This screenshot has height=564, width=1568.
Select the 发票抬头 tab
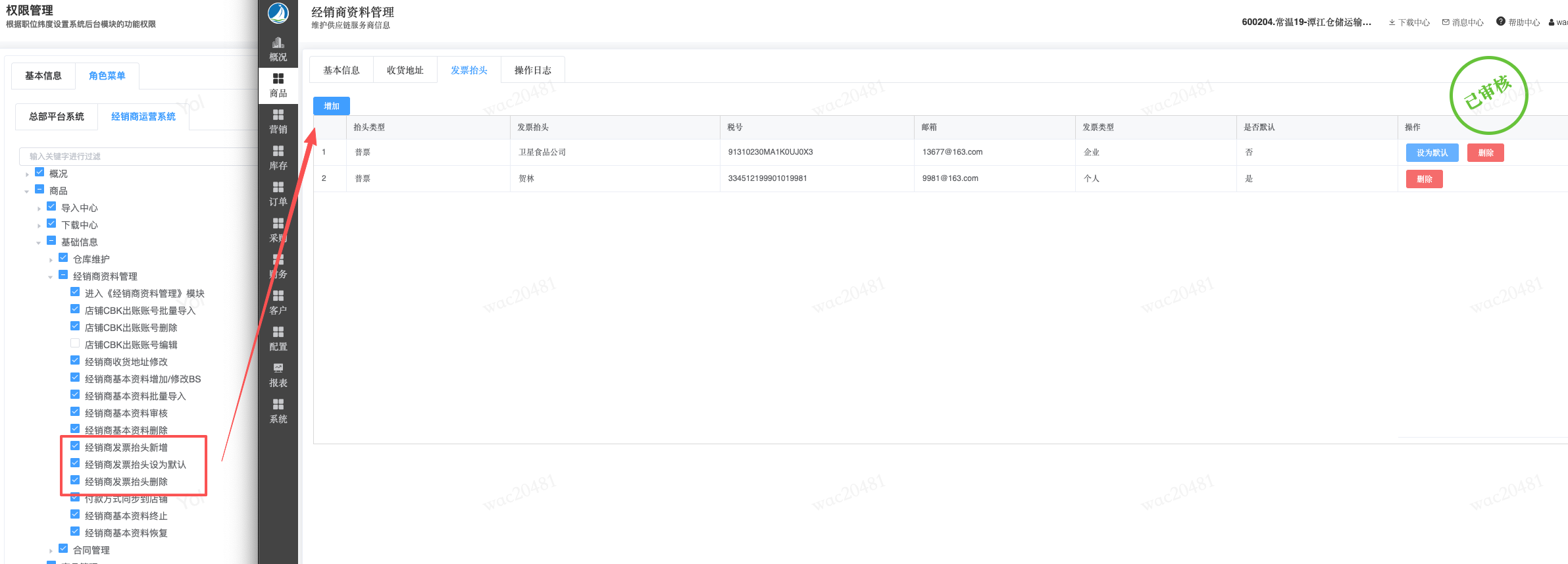click(469, 70)
